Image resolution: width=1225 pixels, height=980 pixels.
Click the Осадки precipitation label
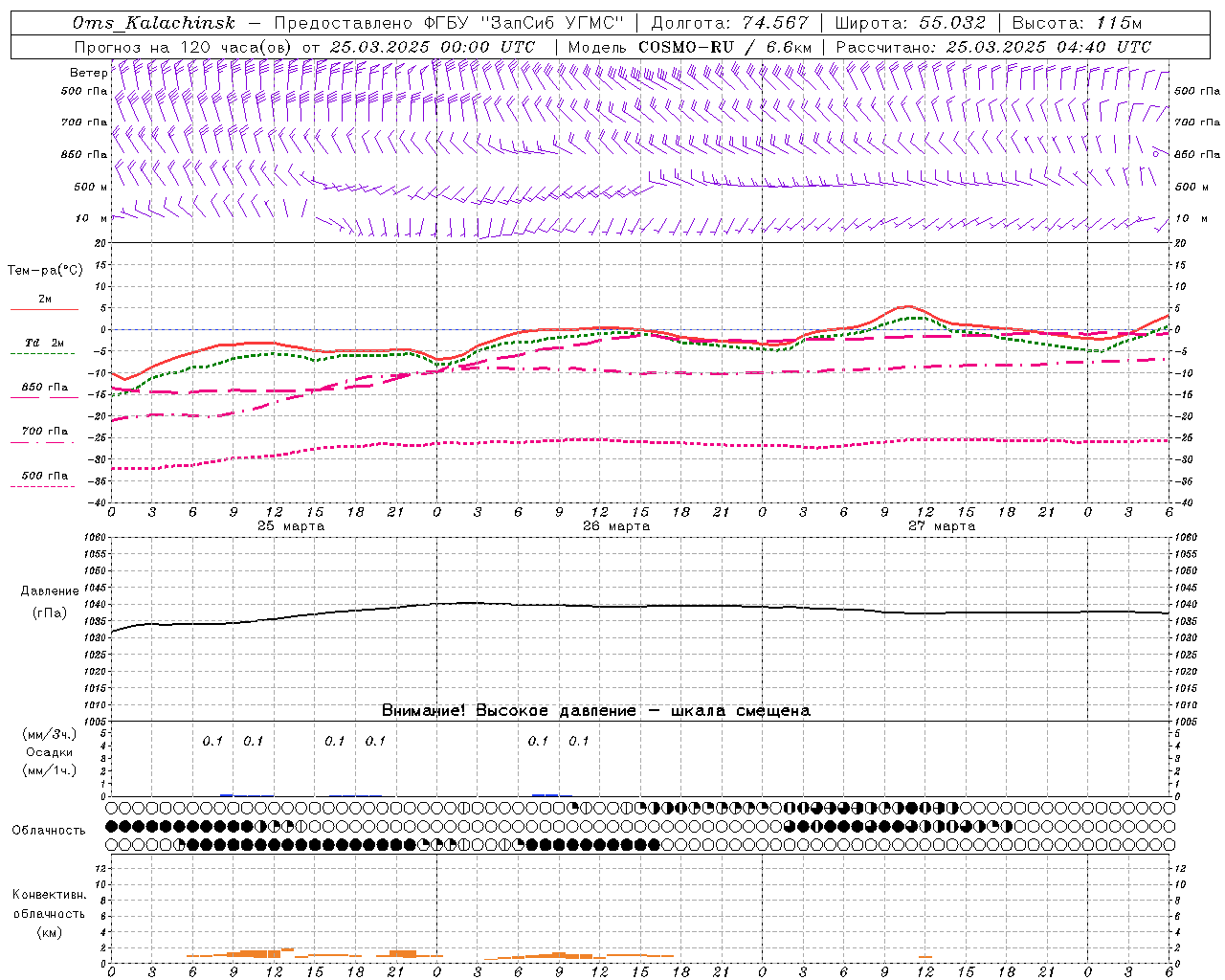point(50,752)
